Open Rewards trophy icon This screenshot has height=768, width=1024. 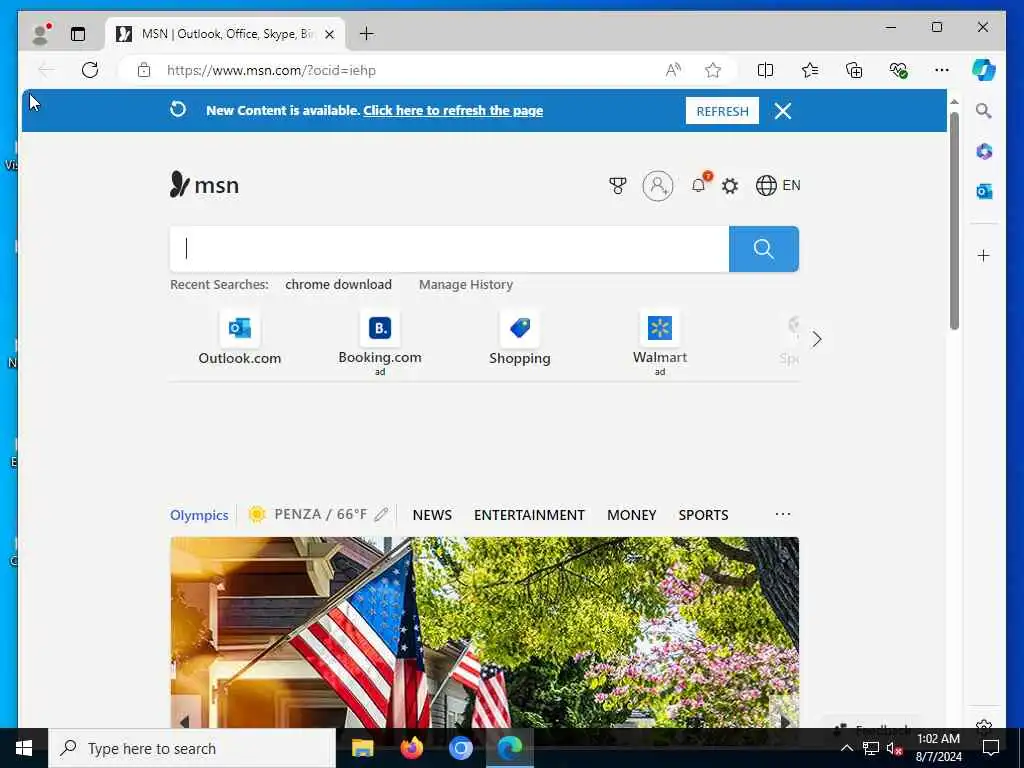click(x=617, y=186)
